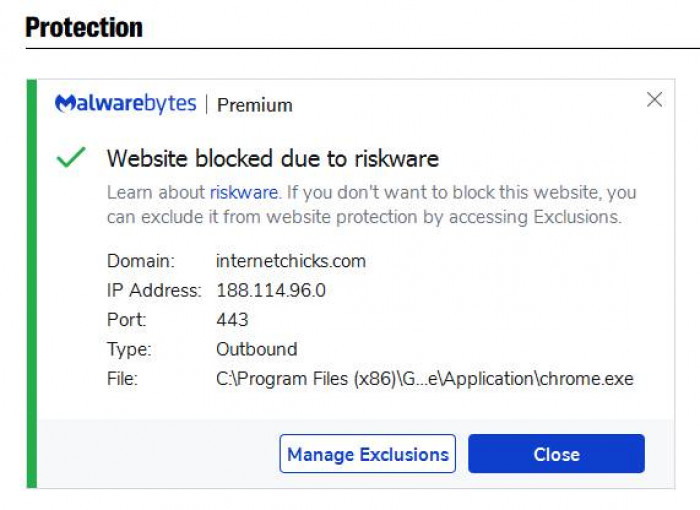Click the green checkmark icon

pos(71,158)
